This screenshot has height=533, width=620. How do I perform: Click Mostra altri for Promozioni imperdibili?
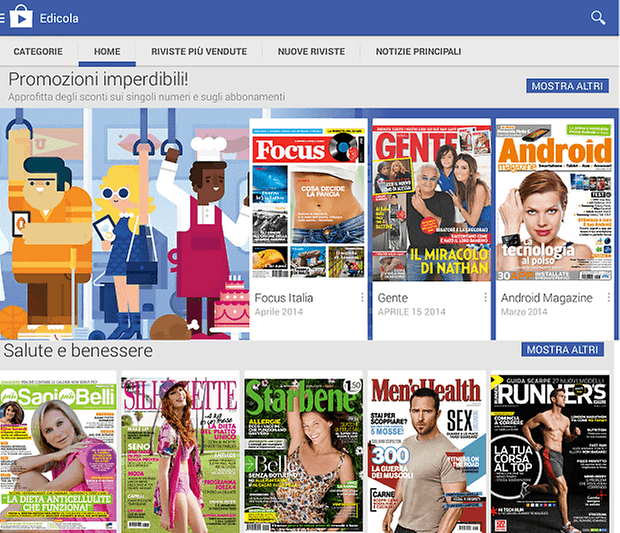point(567,86)
